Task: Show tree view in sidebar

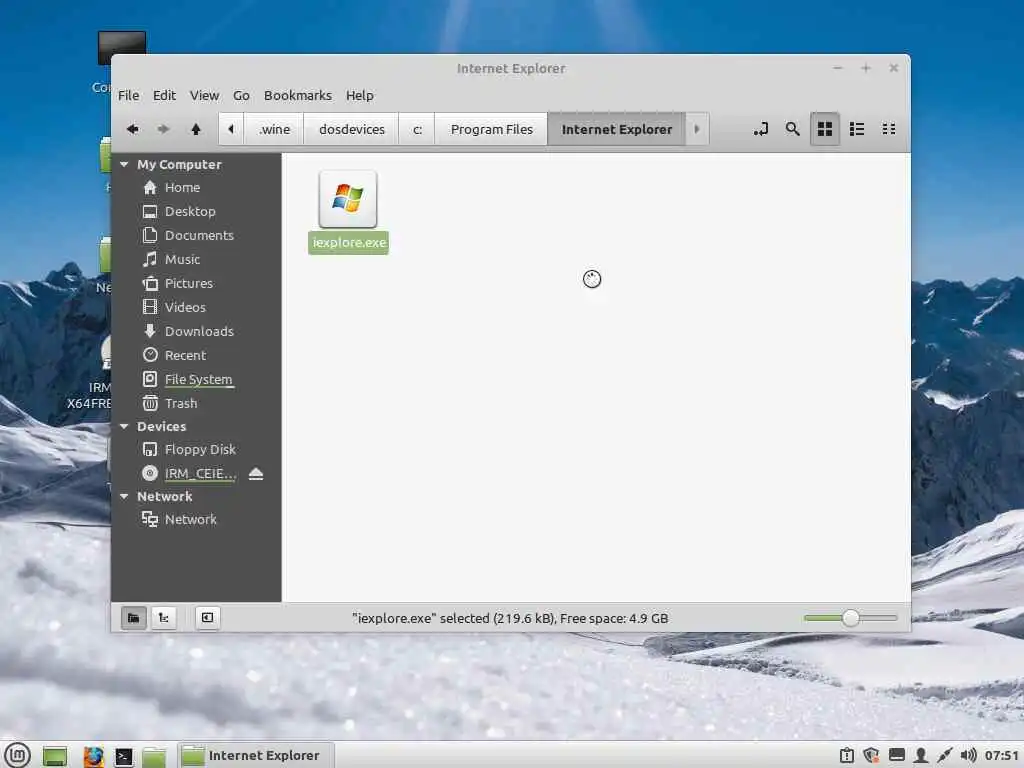Action: (163, 618)
